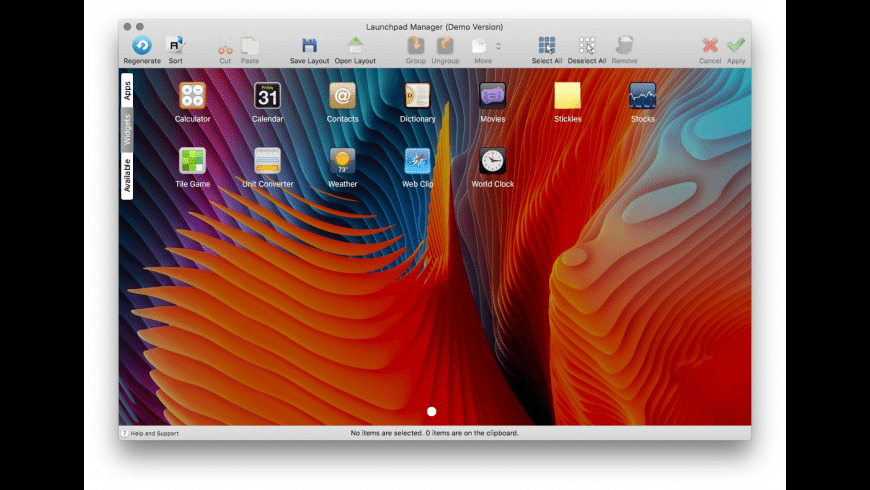Viewport: 870px width, 490px height.
Task: Select the Calculator widget icon
Action: [192, 96]
